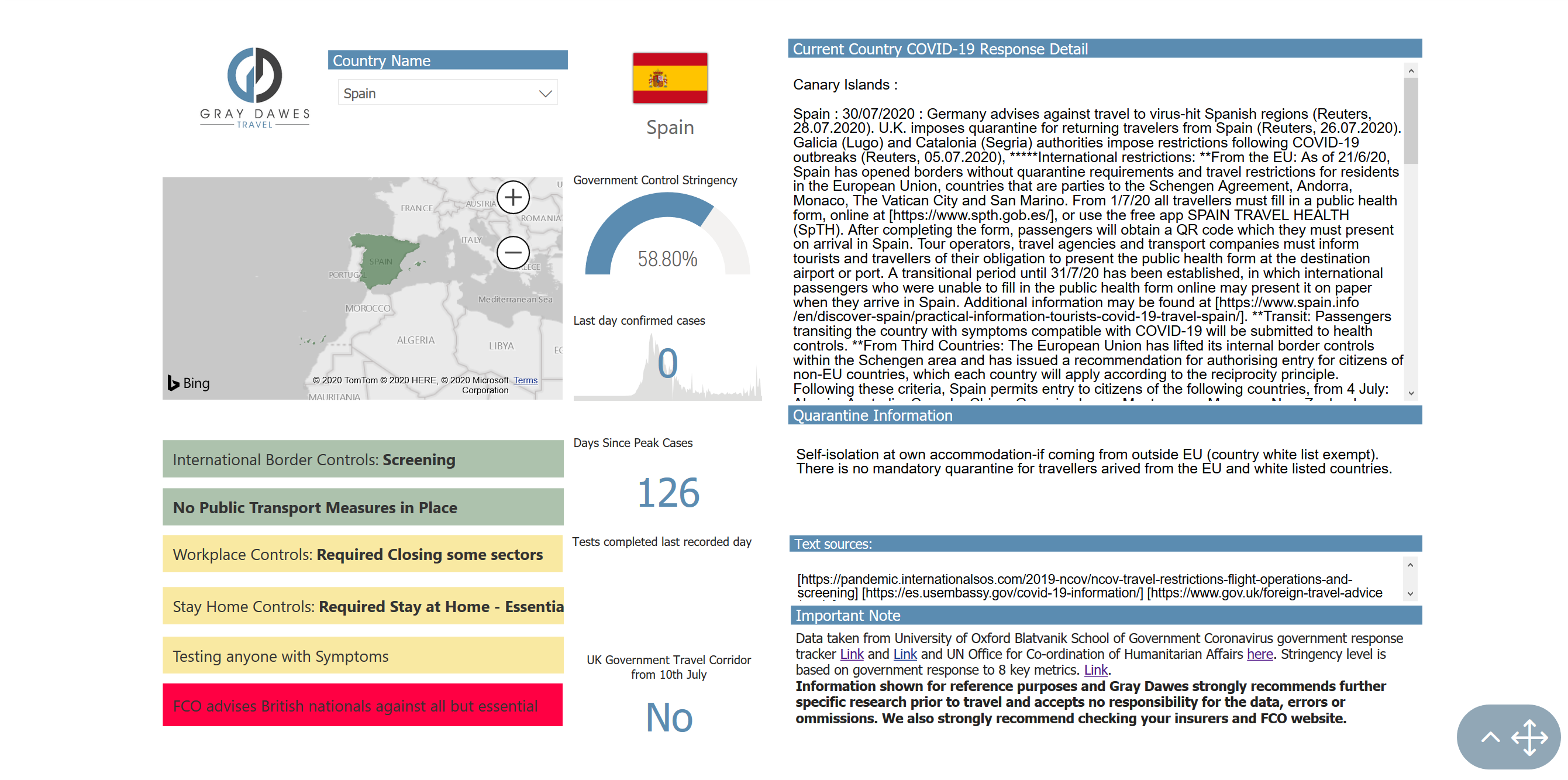1568x780 pixels.
Task: Open second Link after 'and'
Action: [905, 654]
